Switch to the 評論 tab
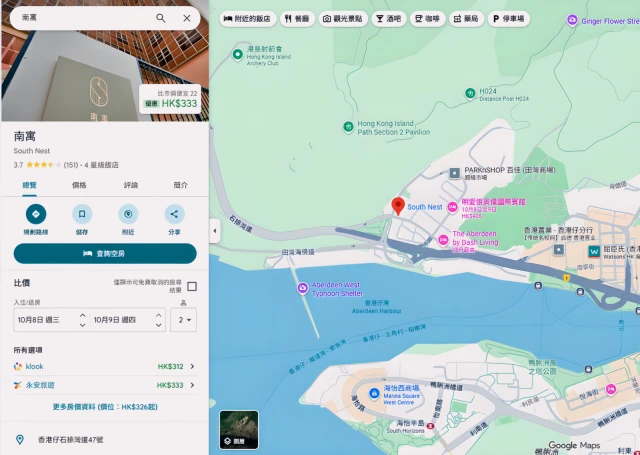Viewport: 640px width, 455px height. coord(131,185)
